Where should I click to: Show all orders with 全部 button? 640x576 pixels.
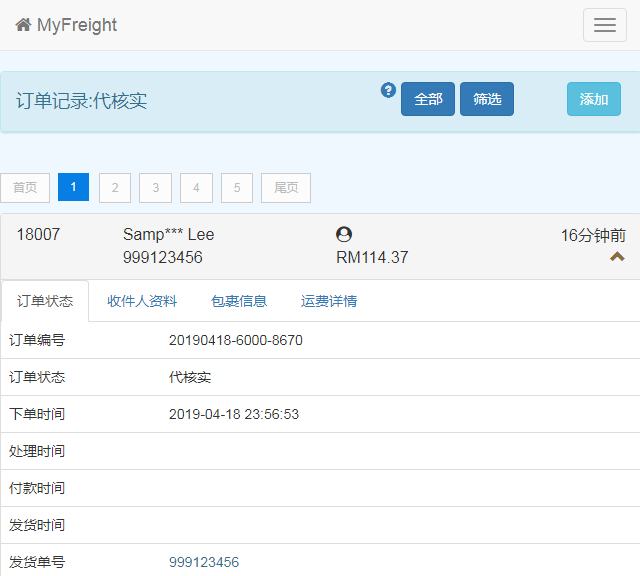pos(428,99)
